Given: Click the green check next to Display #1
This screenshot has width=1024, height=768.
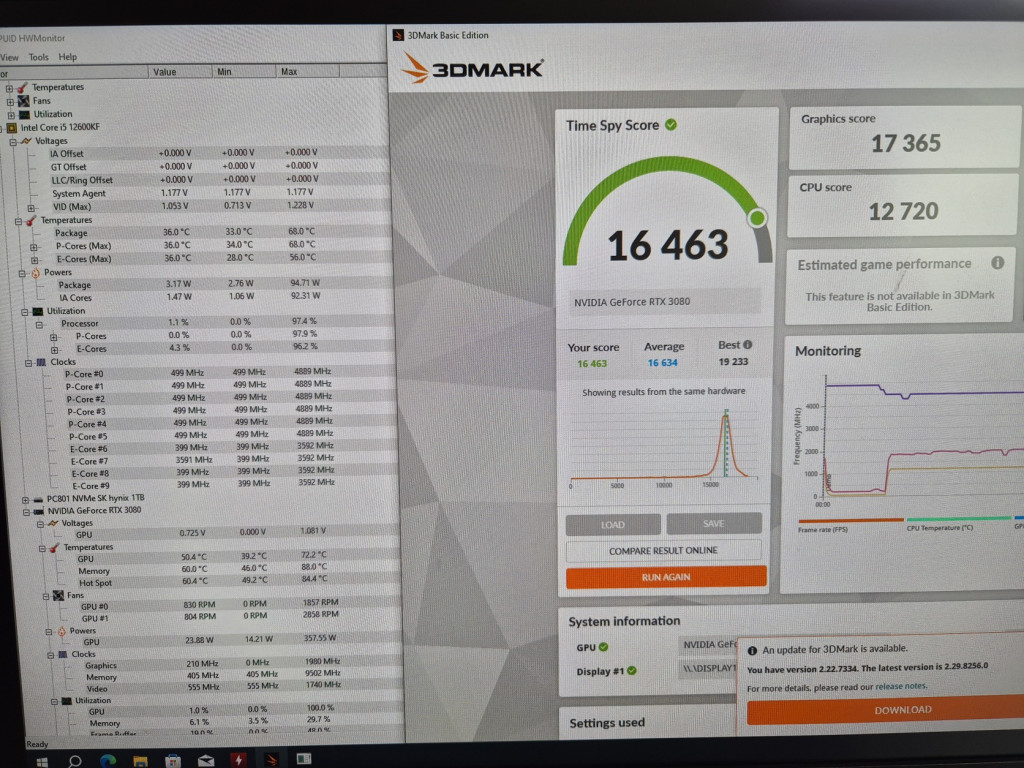Looking at the screenshot, I should tap(632, 671).
